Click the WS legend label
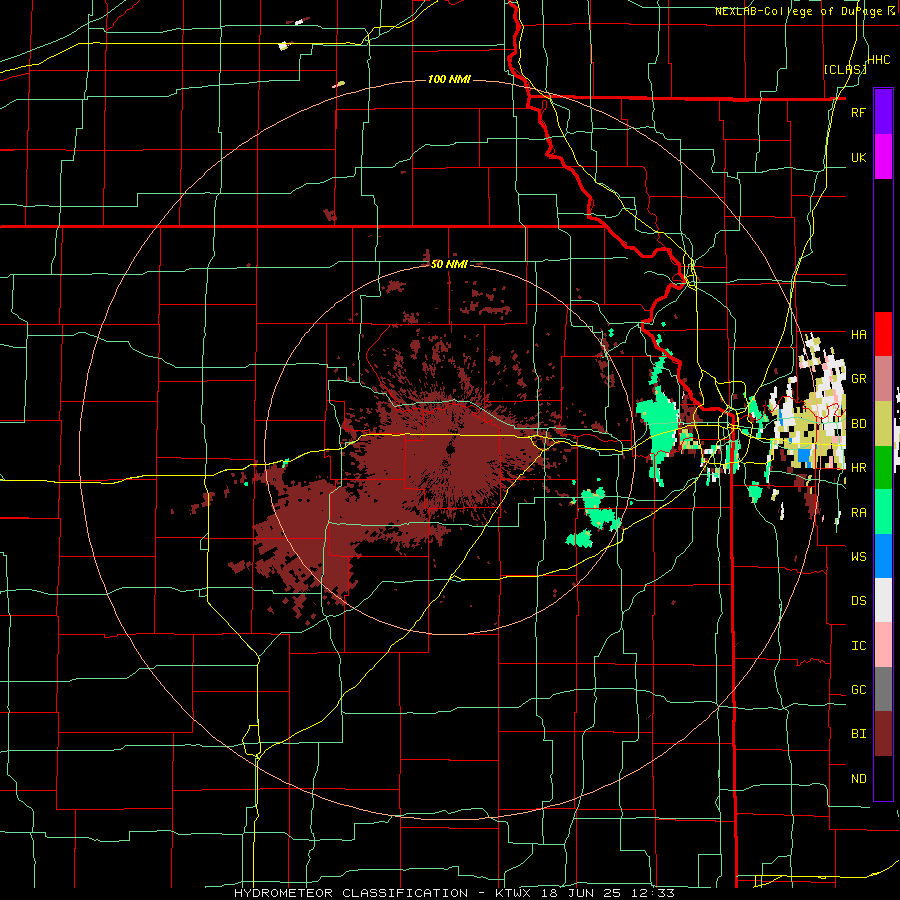 click(858, 556)
